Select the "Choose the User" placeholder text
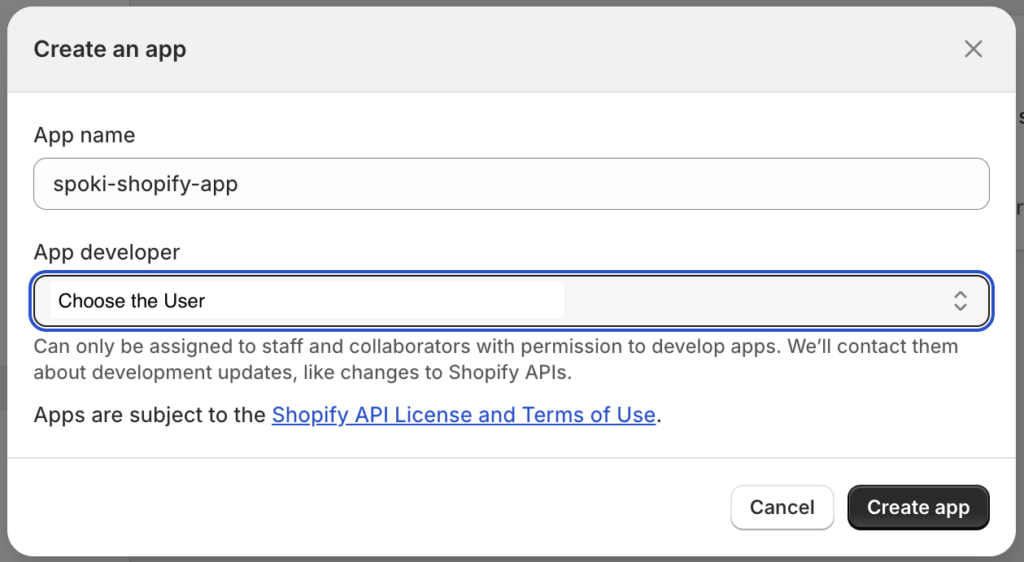 tap(132, 301)
